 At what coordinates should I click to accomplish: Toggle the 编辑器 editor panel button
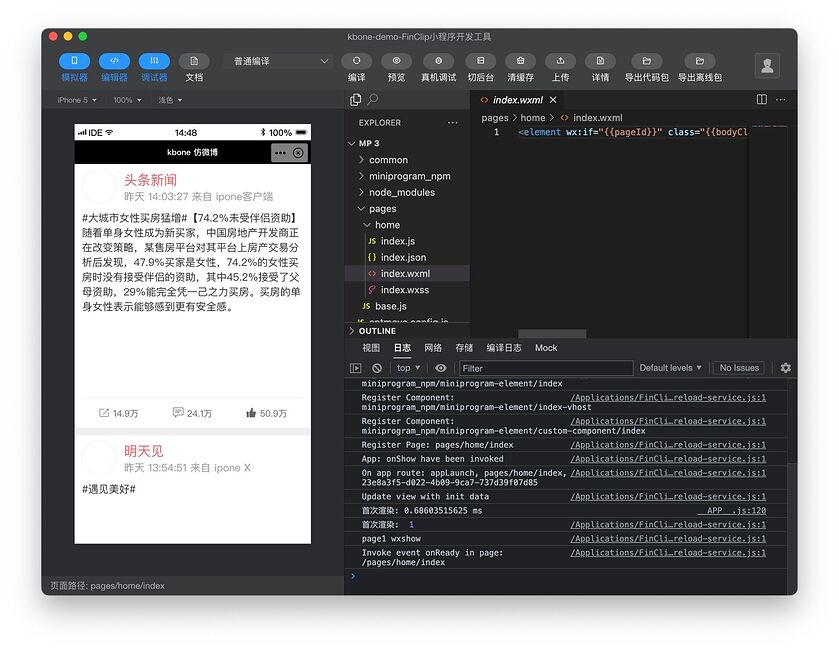coord(114,61)
